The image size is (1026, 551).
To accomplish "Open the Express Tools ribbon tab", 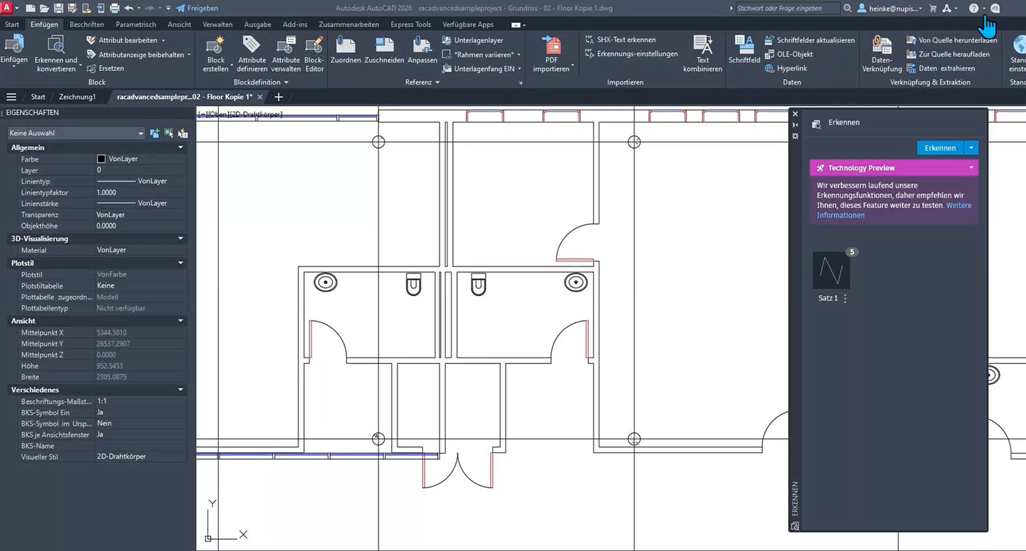I will pos(410,24).
